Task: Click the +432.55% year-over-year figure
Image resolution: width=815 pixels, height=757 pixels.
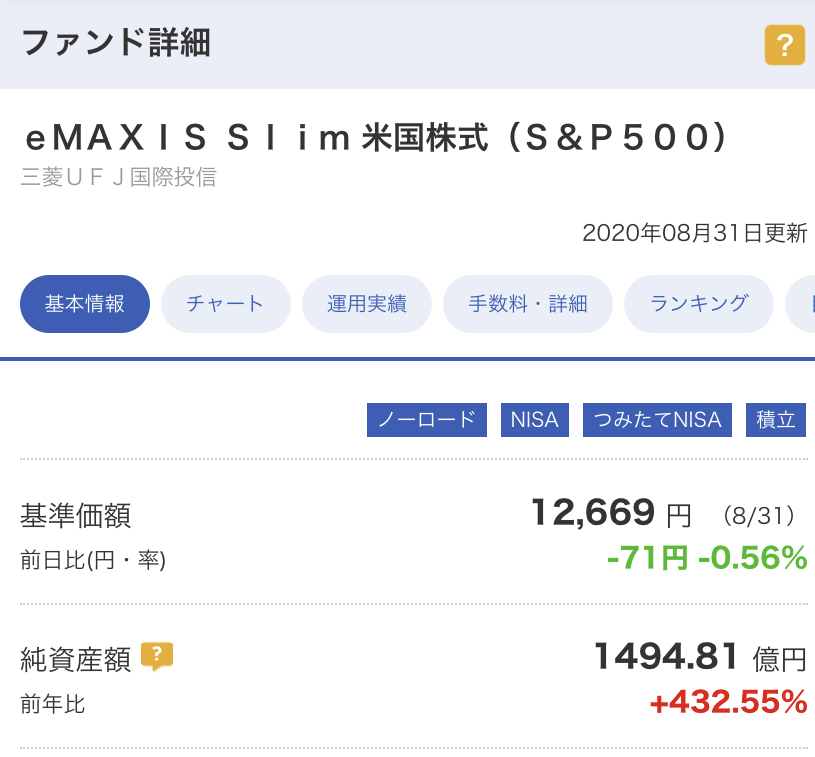Action: pyautogui.click(x=729, y=702)
